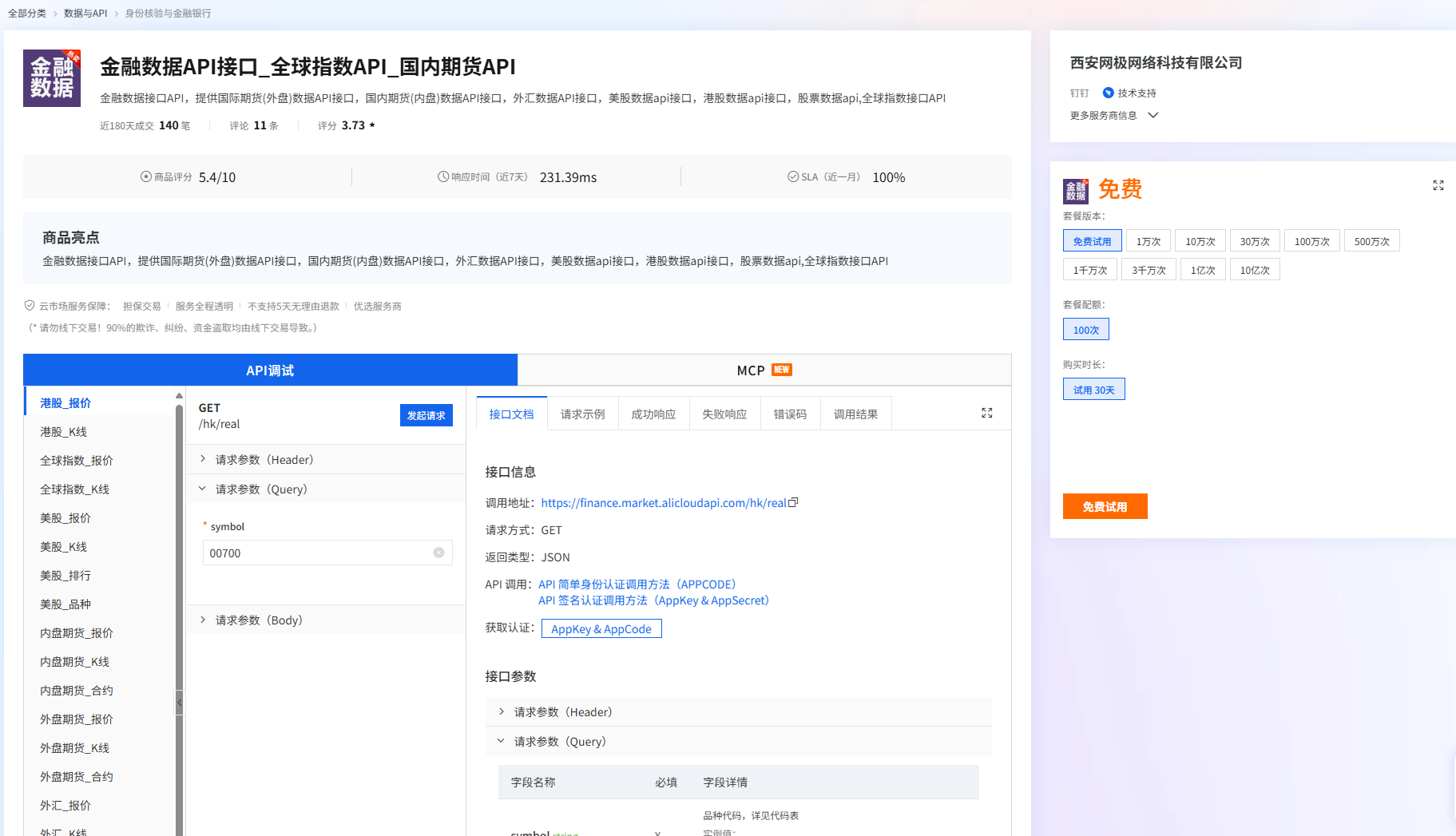Open the 错误码 tab

pyautogui.click(x=790, y=414)
